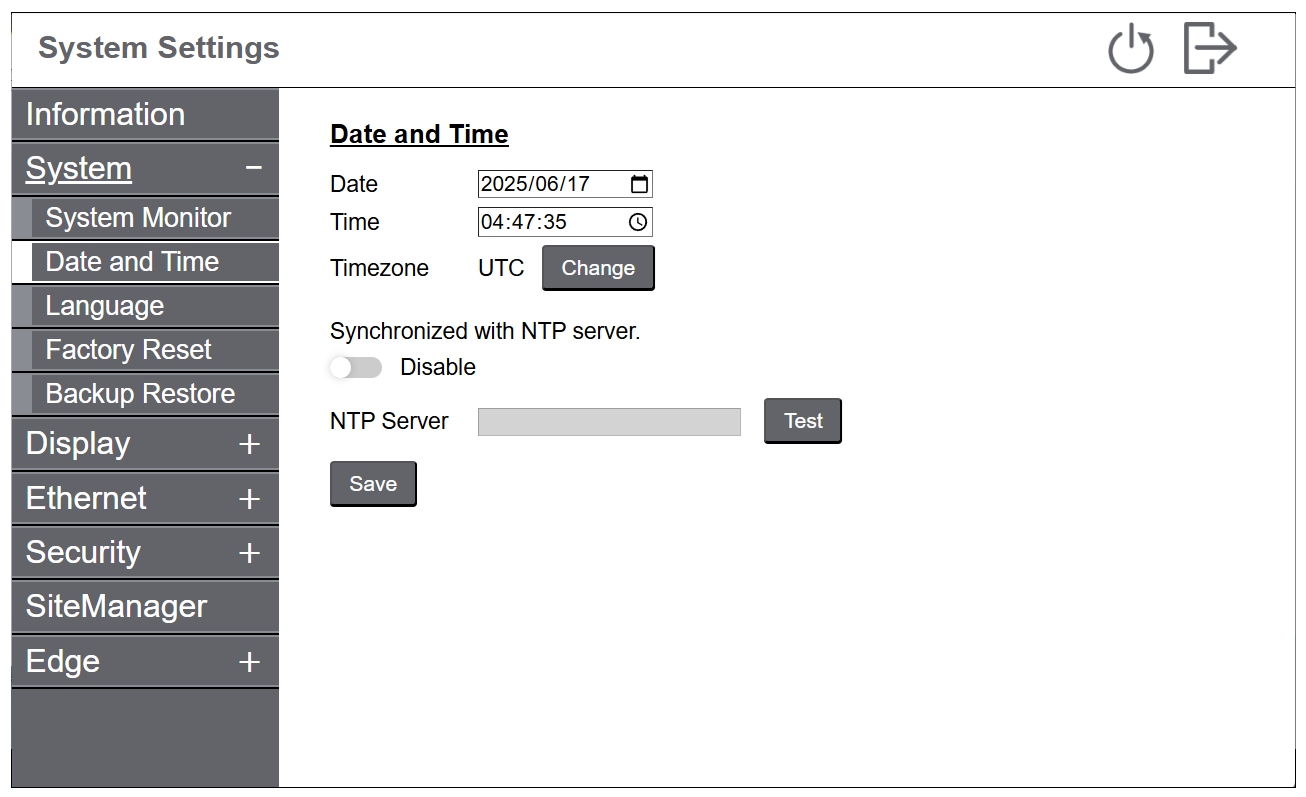1306x797 pixels.
Task: Expand the Security menu section
Action: (249, 553)
